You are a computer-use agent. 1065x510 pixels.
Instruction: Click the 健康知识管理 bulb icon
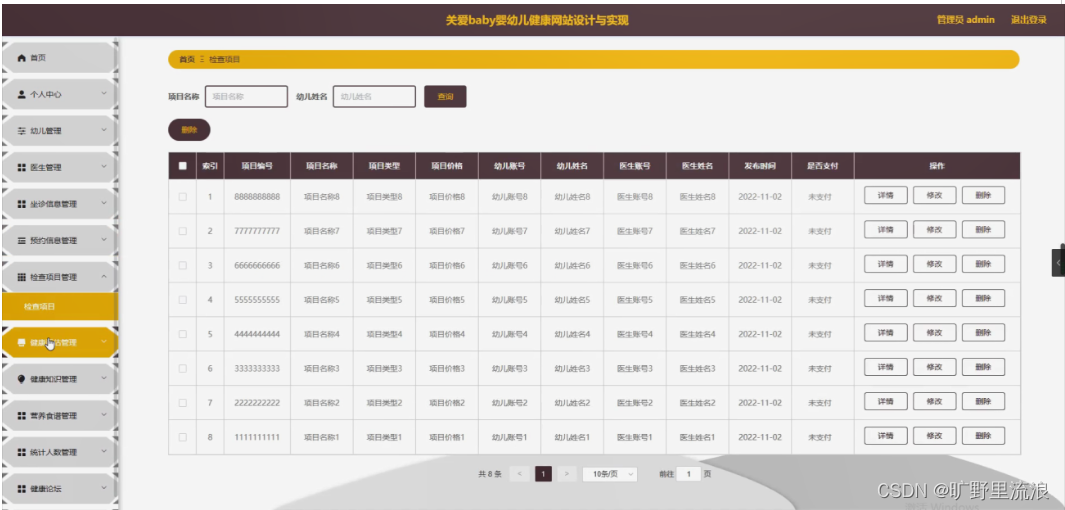coord(21,379)
